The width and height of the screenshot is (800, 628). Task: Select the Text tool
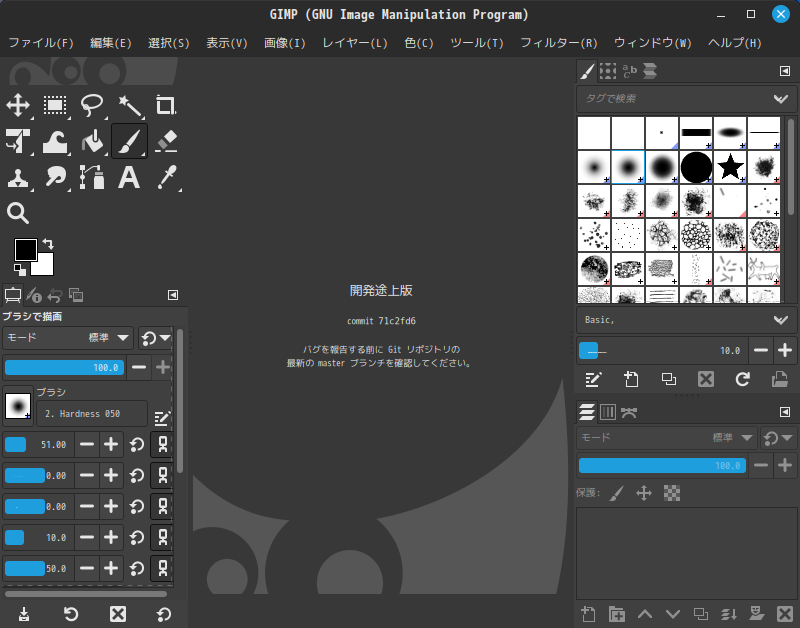pos(129,178)
